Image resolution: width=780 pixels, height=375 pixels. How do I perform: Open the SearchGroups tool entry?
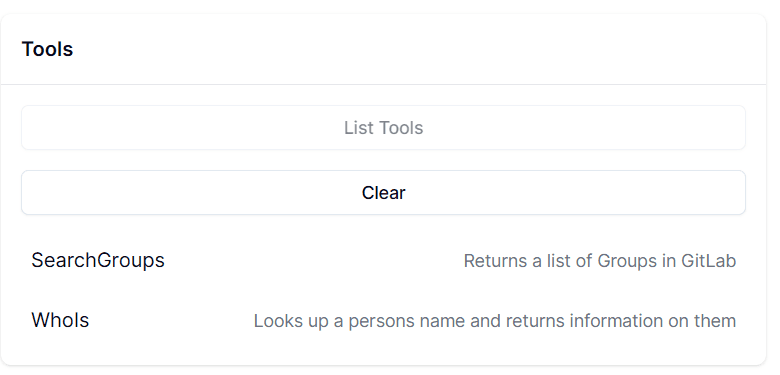[383, 261]
